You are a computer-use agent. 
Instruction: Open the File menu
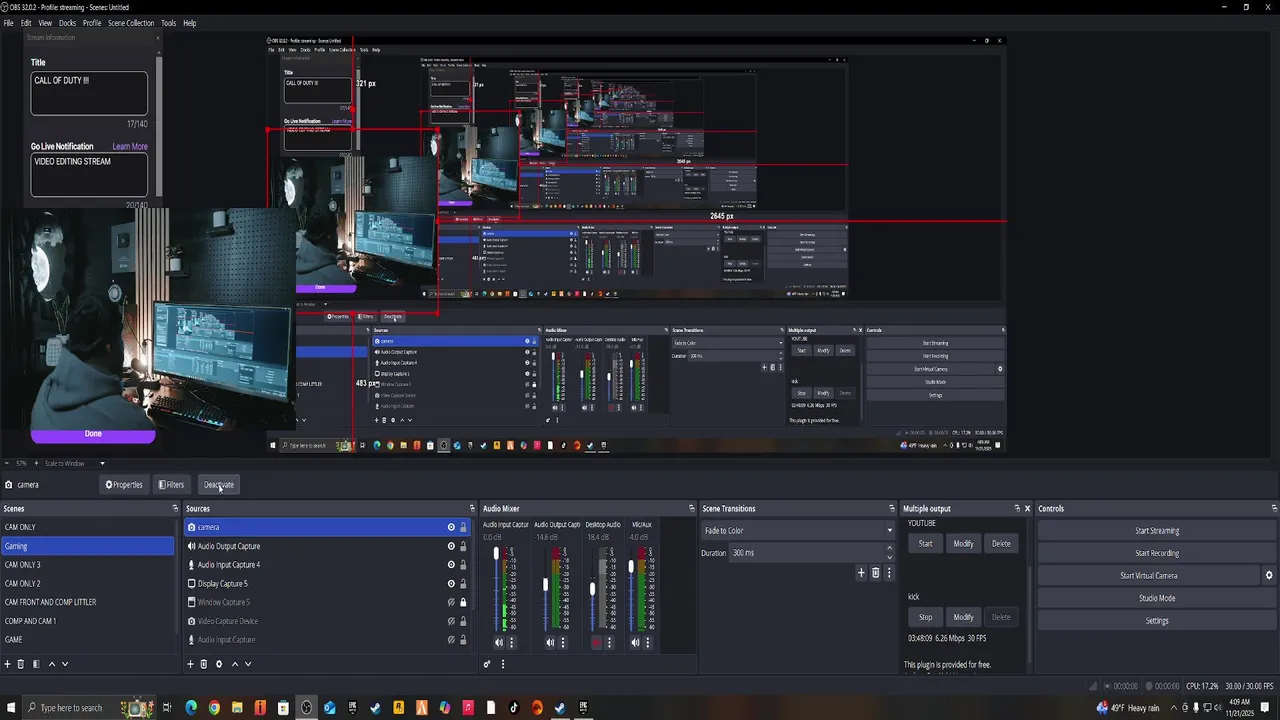click(8, 23)
